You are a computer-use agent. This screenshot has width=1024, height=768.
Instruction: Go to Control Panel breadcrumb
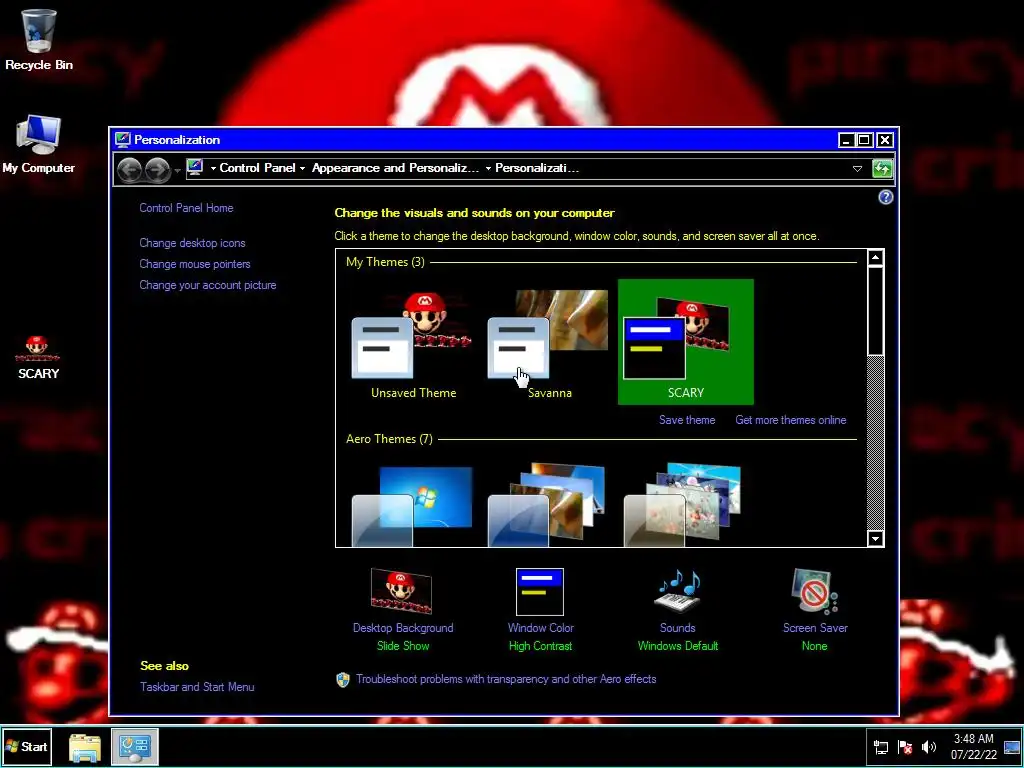pos(257,168)
